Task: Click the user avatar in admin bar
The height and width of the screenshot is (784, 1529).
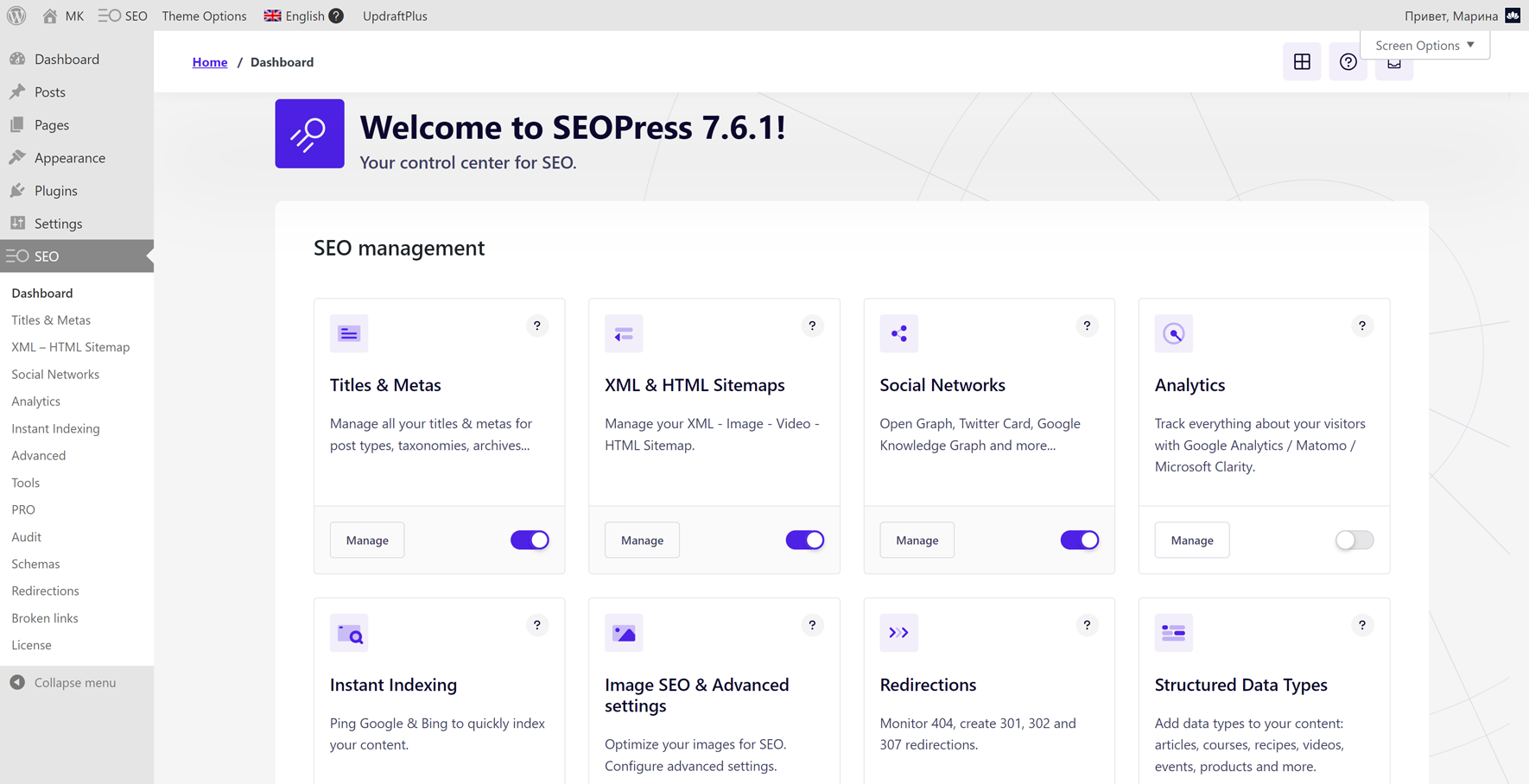Action: pos(1513,16)
